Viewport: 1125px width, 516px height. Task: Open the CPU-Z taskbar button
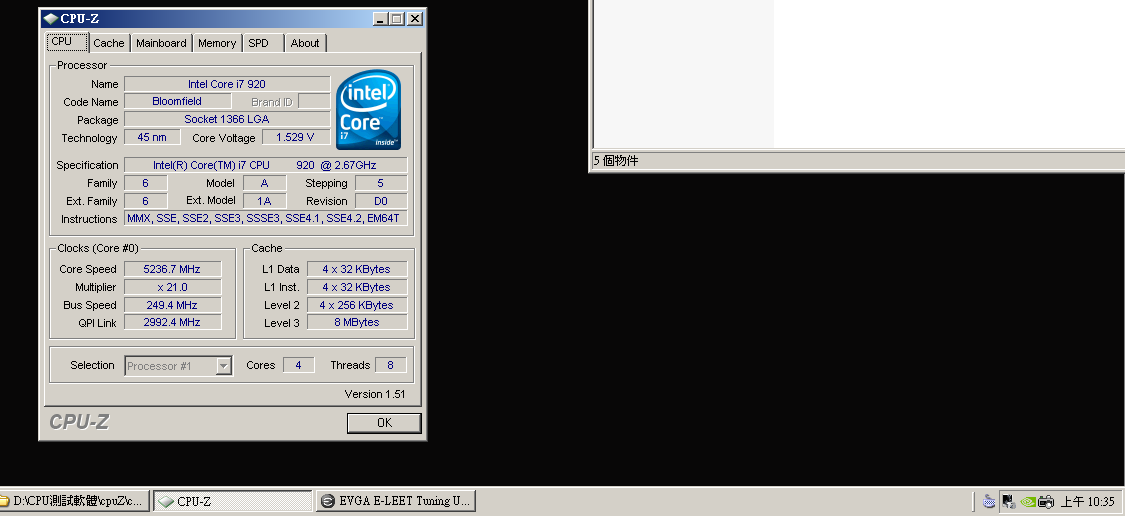tap(233, 501)
